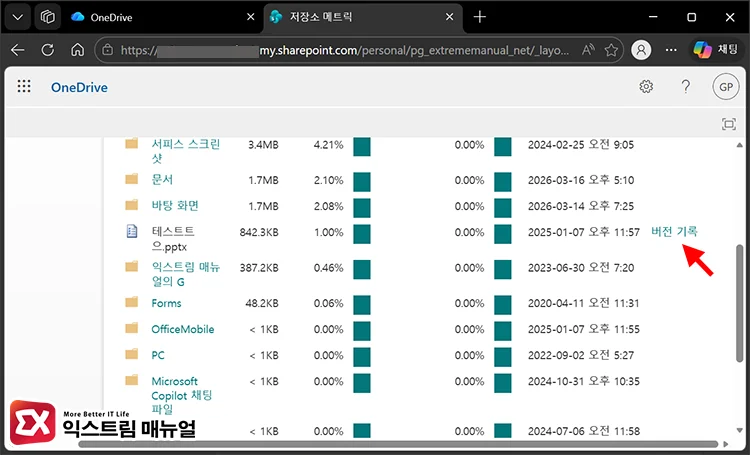
Task: Open a new browser tab
Action: 479,17
